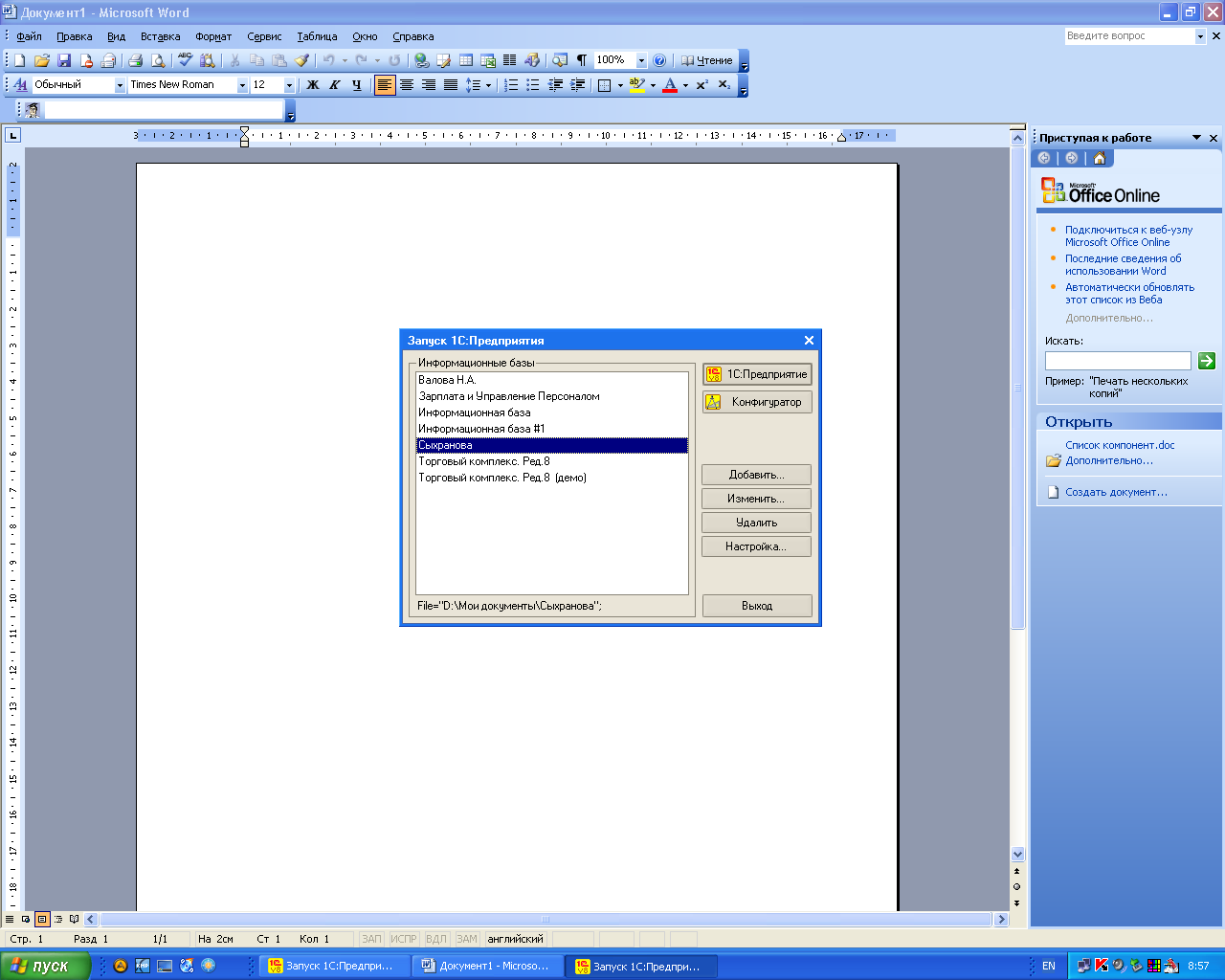Click the пуск Start button
Image resolution: width=1225 pixels, height=980 pixels.
(44, 966)
